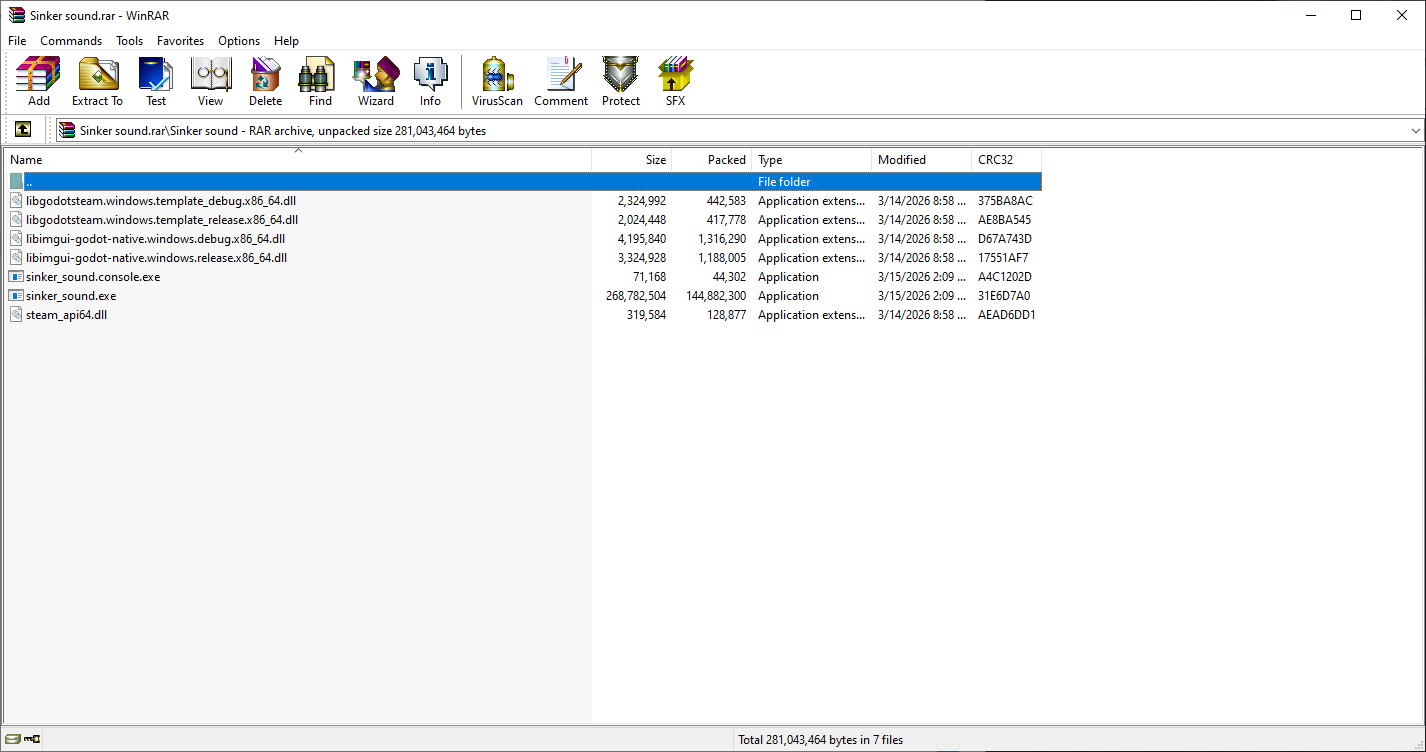
Task: Click the status bar total bytes text
Action: click(820, 740)
